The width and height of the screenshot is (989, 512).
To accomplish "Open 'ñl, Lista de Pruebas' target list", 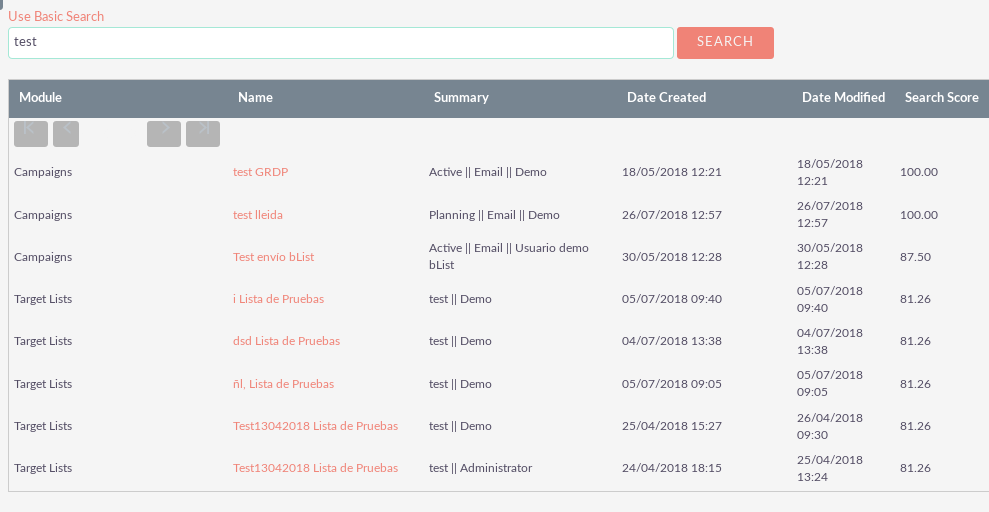I will (283, 384).
